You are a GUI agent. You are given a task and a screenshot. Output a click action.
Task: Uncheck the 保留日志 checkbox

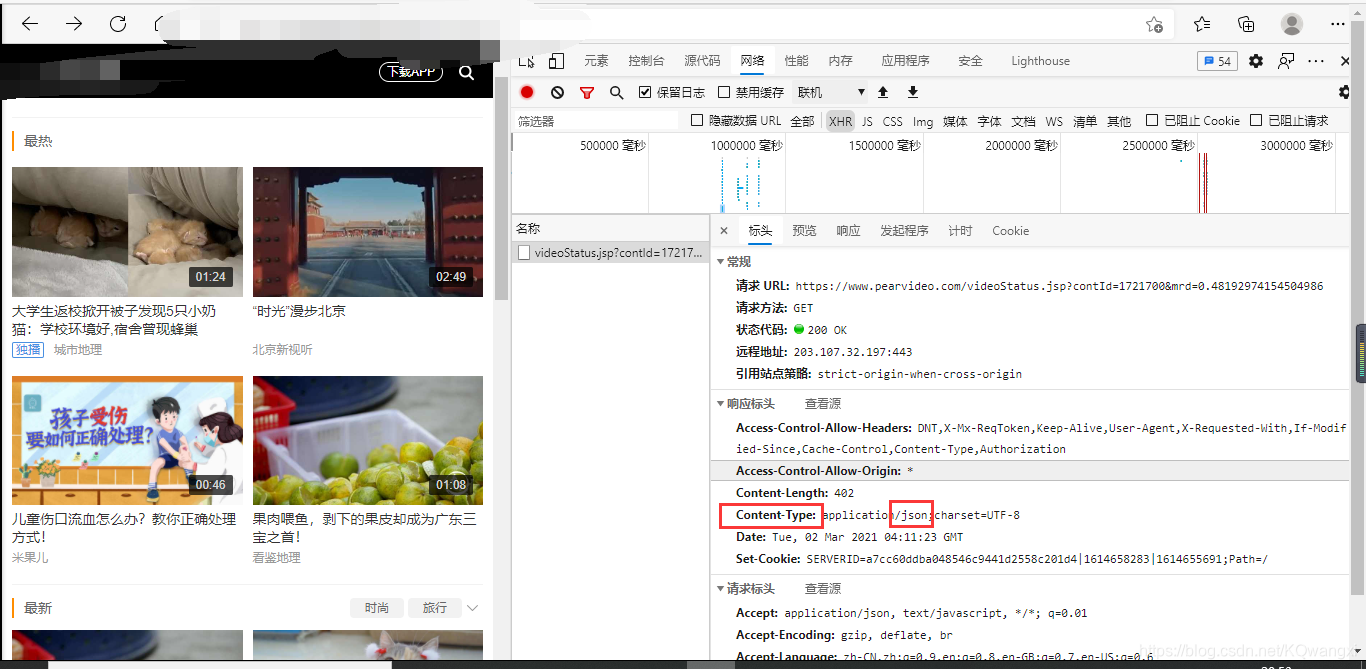click(x=645, y=92)
